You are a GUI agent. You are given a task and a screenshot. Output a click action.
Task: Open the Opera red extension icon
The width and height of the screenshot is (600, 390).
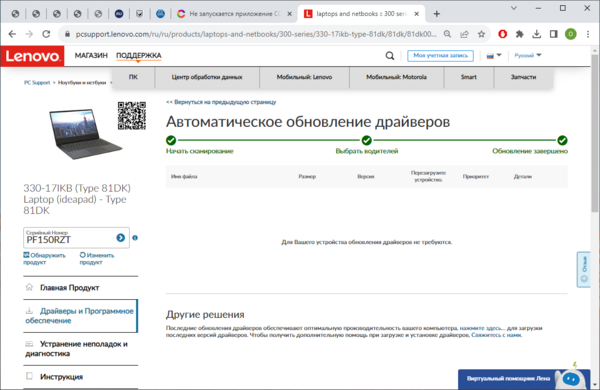coord(502,34)
